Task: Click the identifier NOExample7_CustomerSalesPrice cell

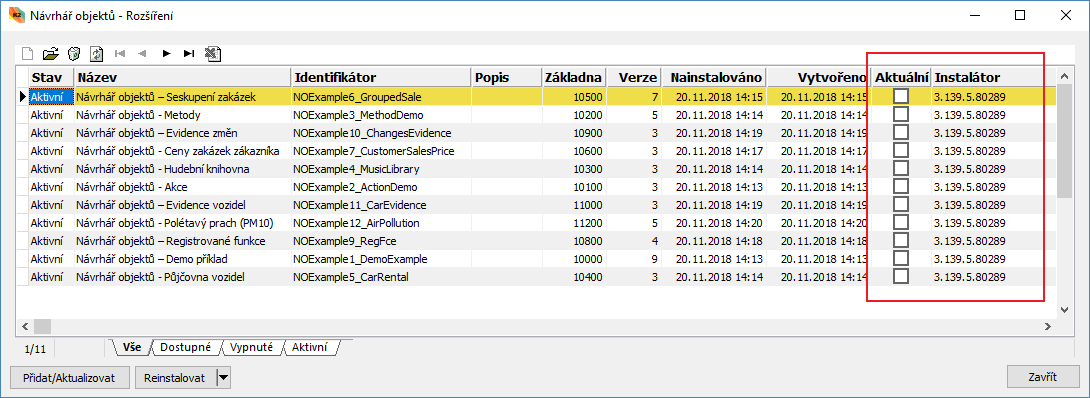Action: (381, 151)
